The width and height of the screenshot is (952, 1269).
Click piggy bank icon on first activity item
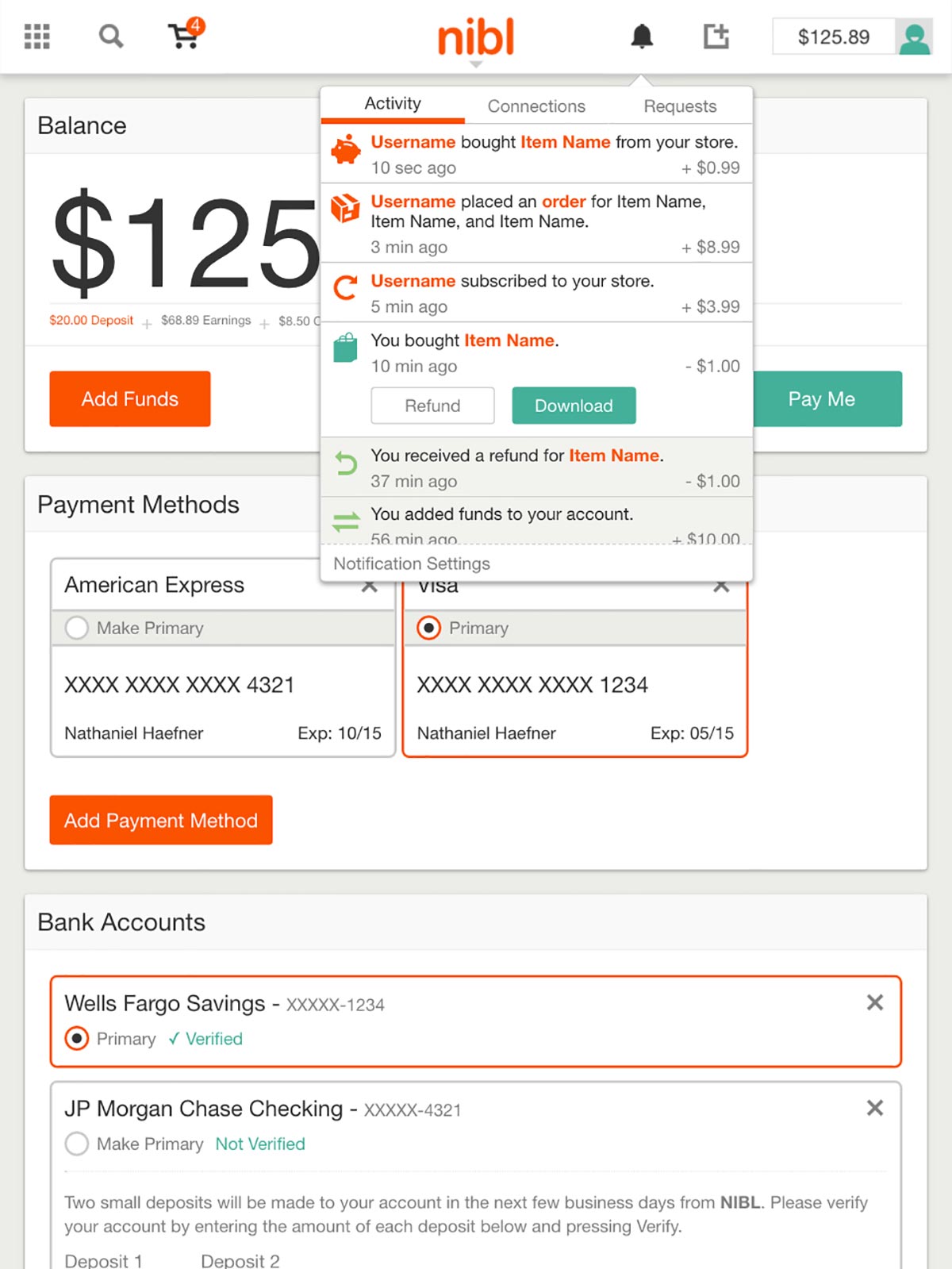[x=345, y=149]
